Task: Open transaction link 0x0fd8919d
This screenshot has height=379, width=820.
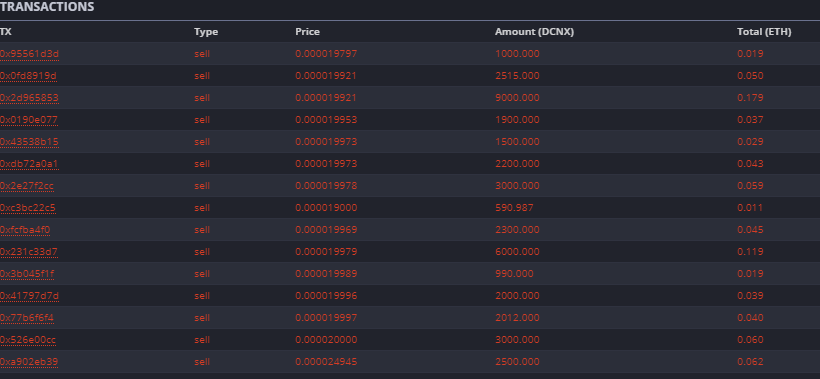Action: coord(28,76)
